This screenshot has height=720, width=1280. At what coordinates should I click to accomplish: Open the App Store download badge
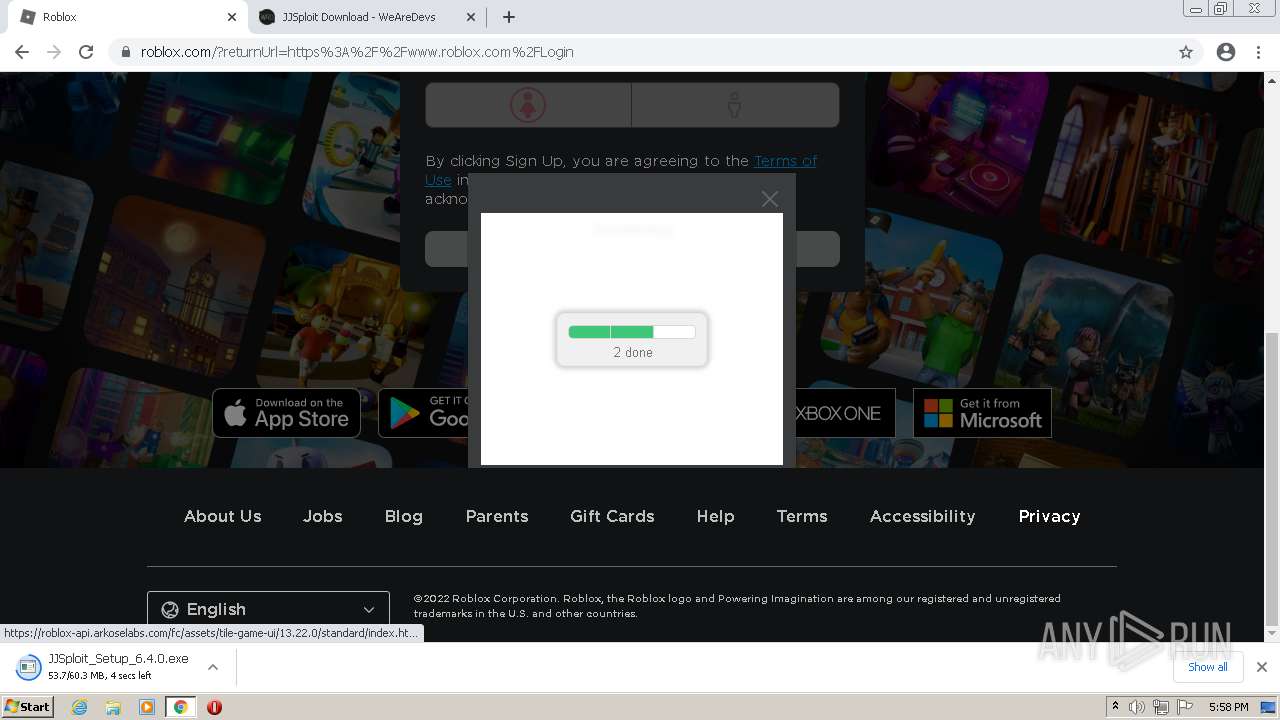click(286, 413)
